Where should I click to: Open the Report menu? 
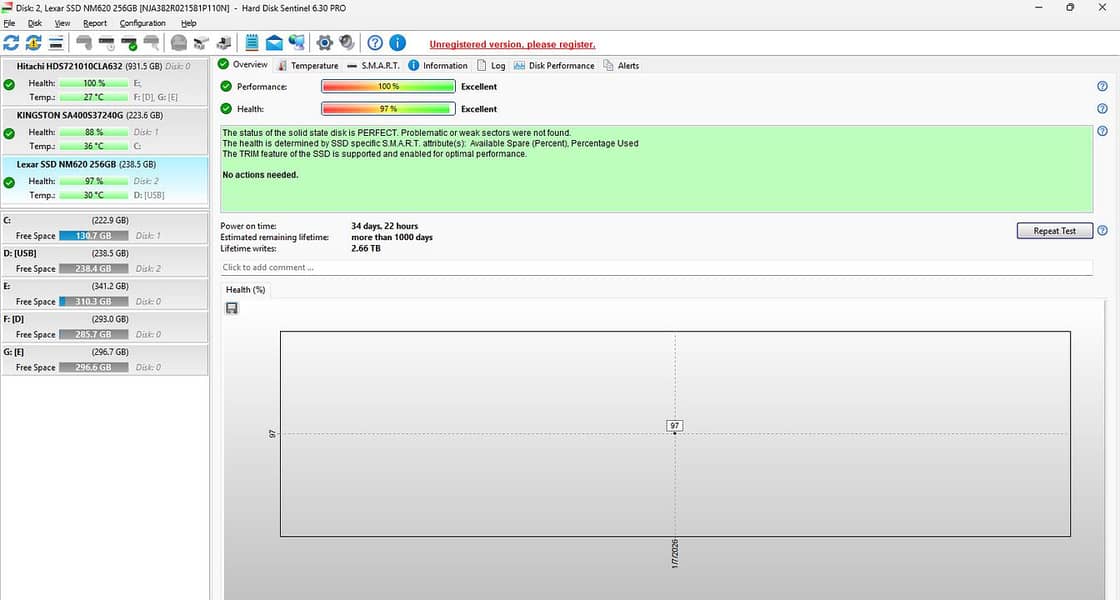[95, 23]
